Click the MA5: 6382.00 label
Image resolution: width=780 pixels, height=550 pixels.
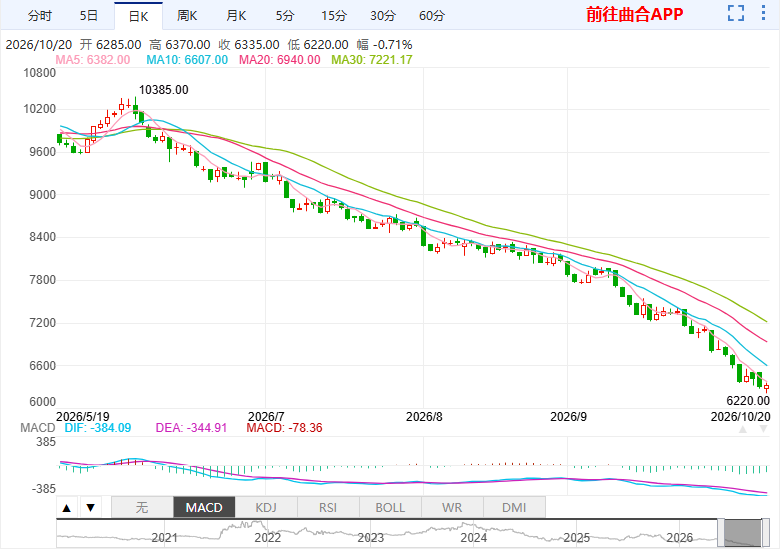pos(93,60)
